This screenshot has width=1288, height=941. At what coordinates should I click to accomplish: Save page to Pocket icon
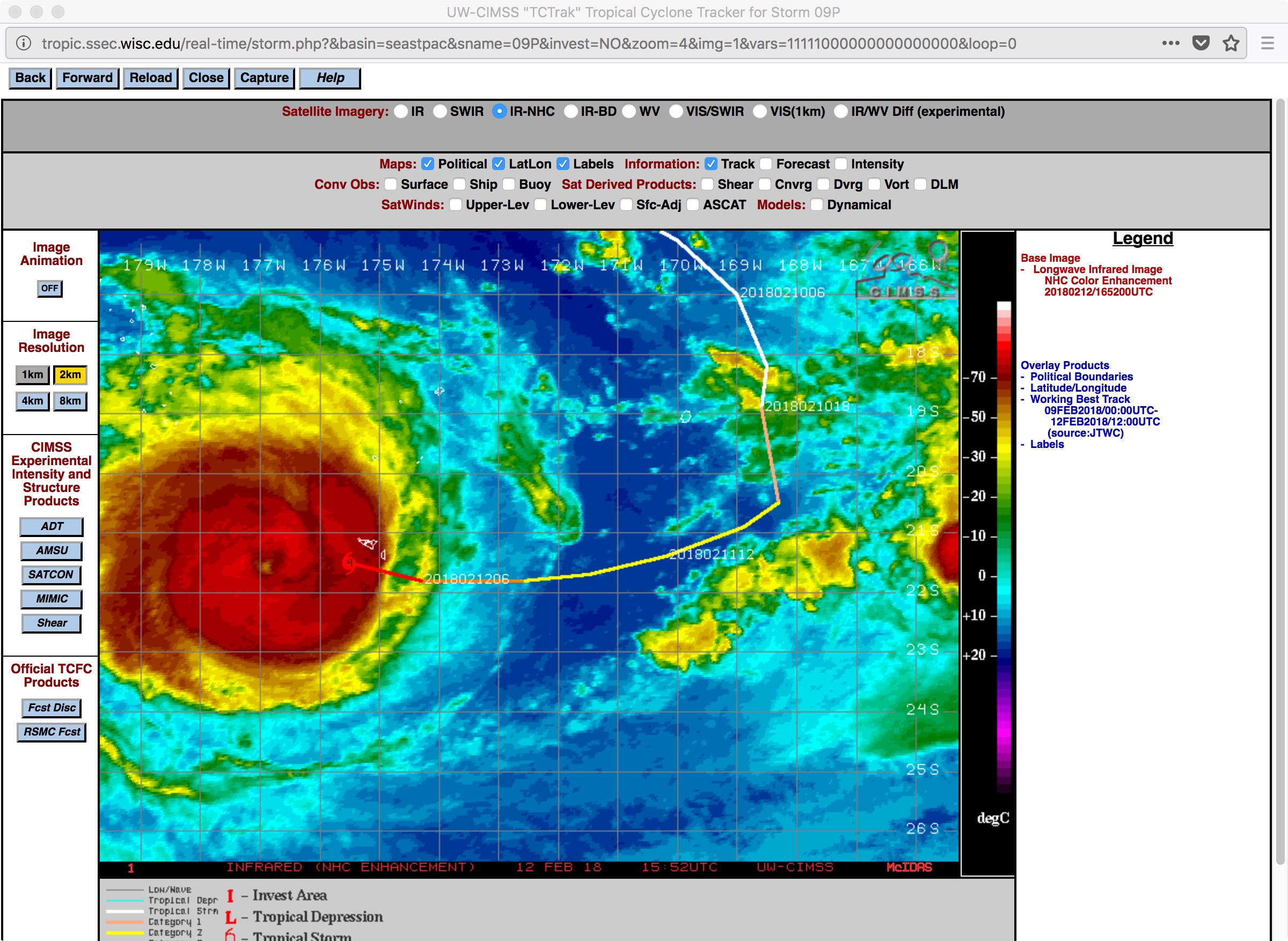[1201, 43]
